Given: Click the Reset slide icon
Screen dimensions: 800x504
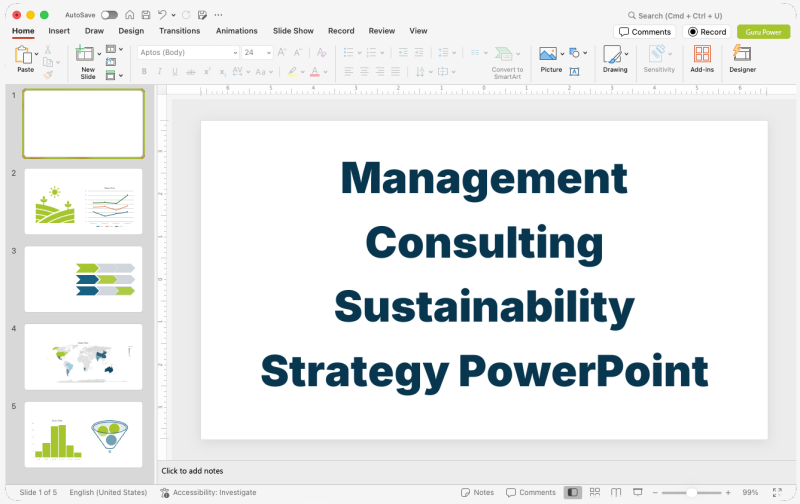Looking at the screenshot, I should (x=111, y=62).
